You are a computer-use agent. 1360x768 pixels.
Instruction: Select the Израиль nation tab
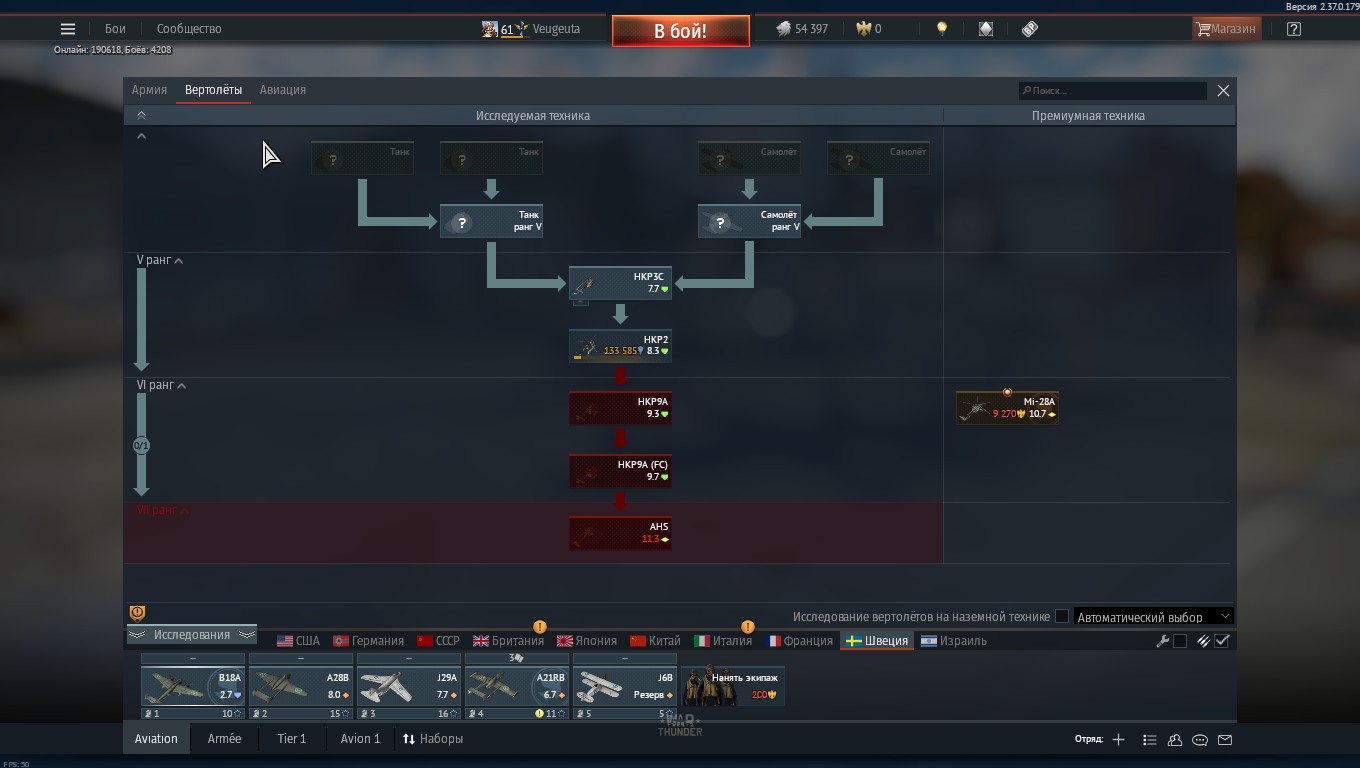[954, 641]
